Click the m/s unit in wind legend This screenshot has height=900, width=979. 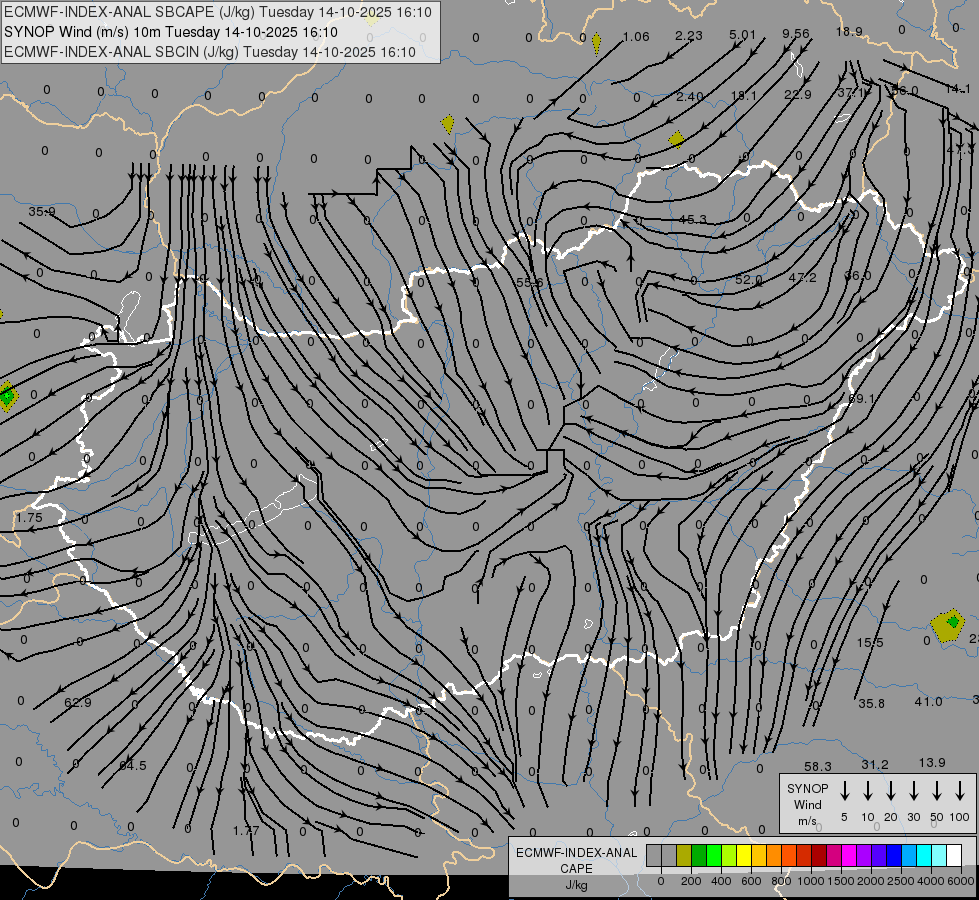click(x=807, y=821)
